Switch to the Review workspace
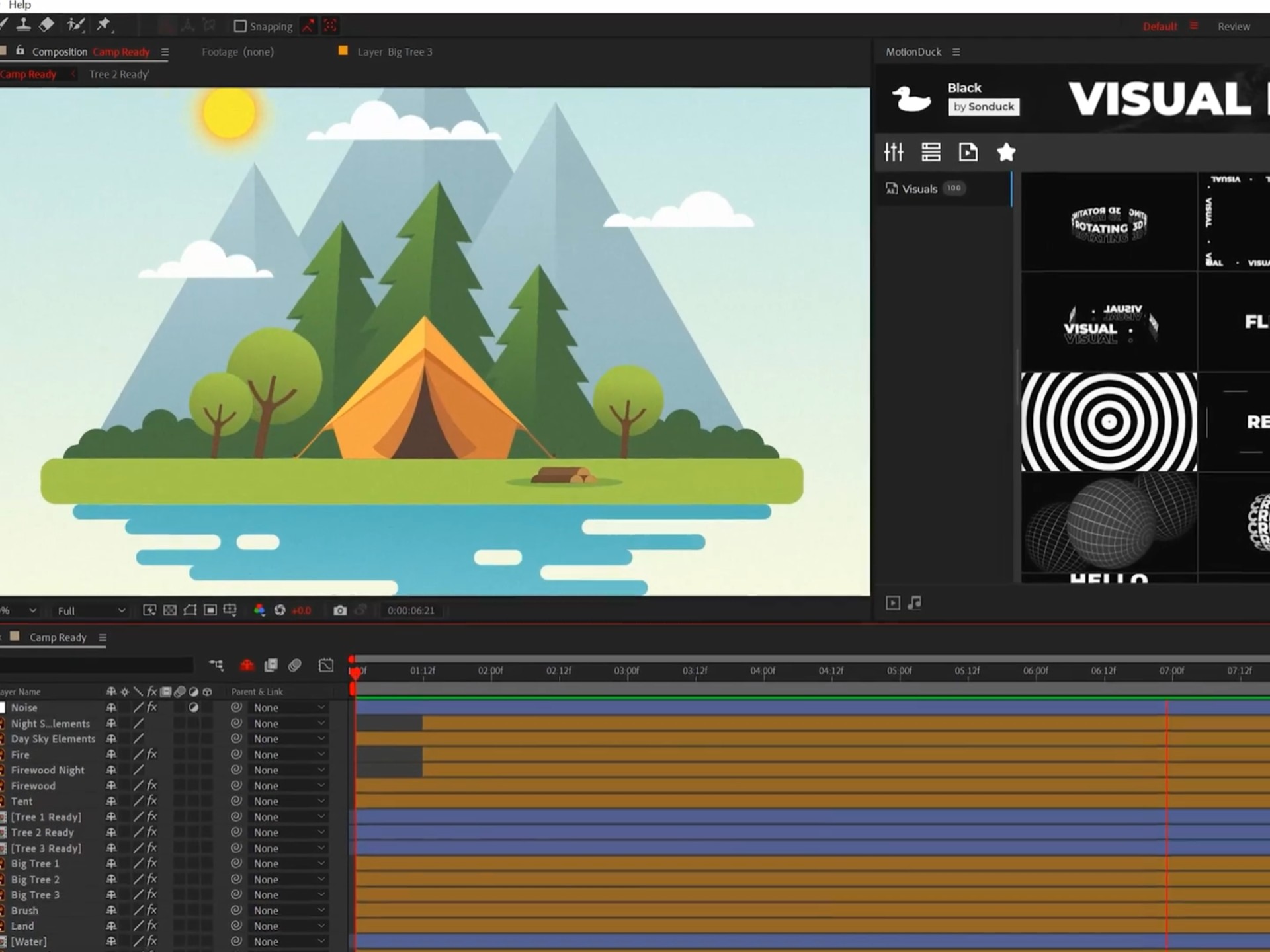The width and height of the screenshot is (1270, 952). tap(1234, 26)
